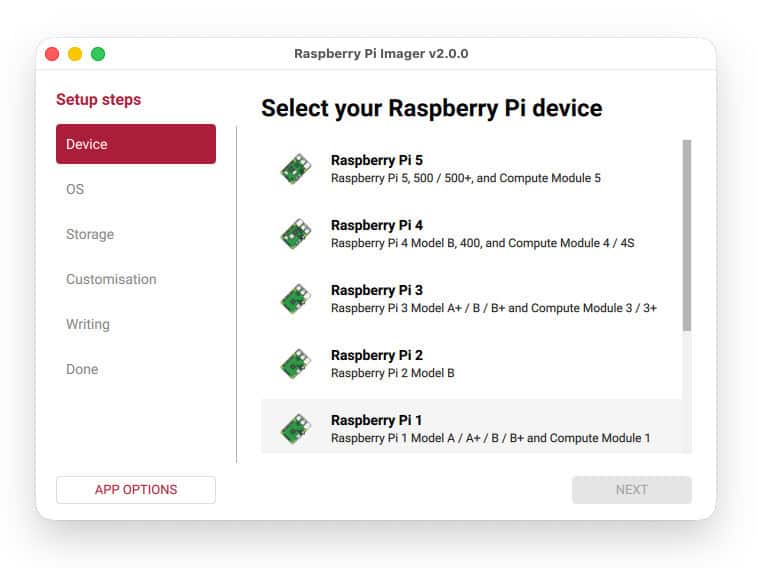Click 'Raspberry Pi 2 Model B' description
The image size is (757, 569).
[393, 373]
